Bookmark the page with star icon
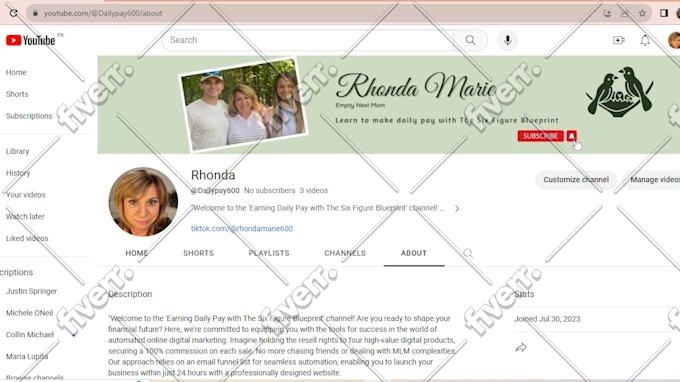Screen dimensions: 680x382 (642, 13)
